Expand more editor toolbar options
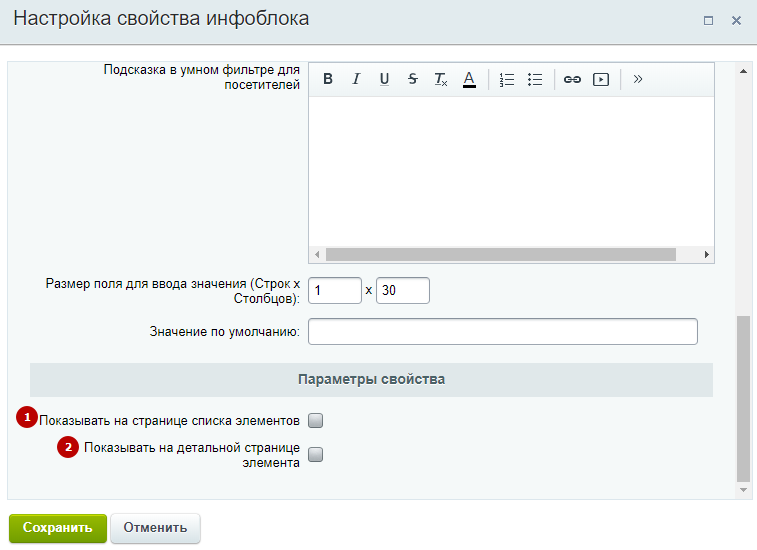The width and height of the screenshot is (757, 550). coord(638,79)
